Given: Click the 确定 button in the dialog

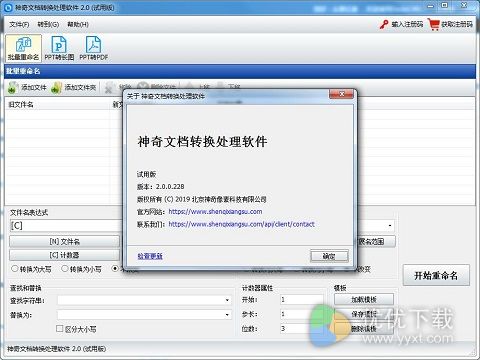Looking at the screenshot, I should [329, 256].
